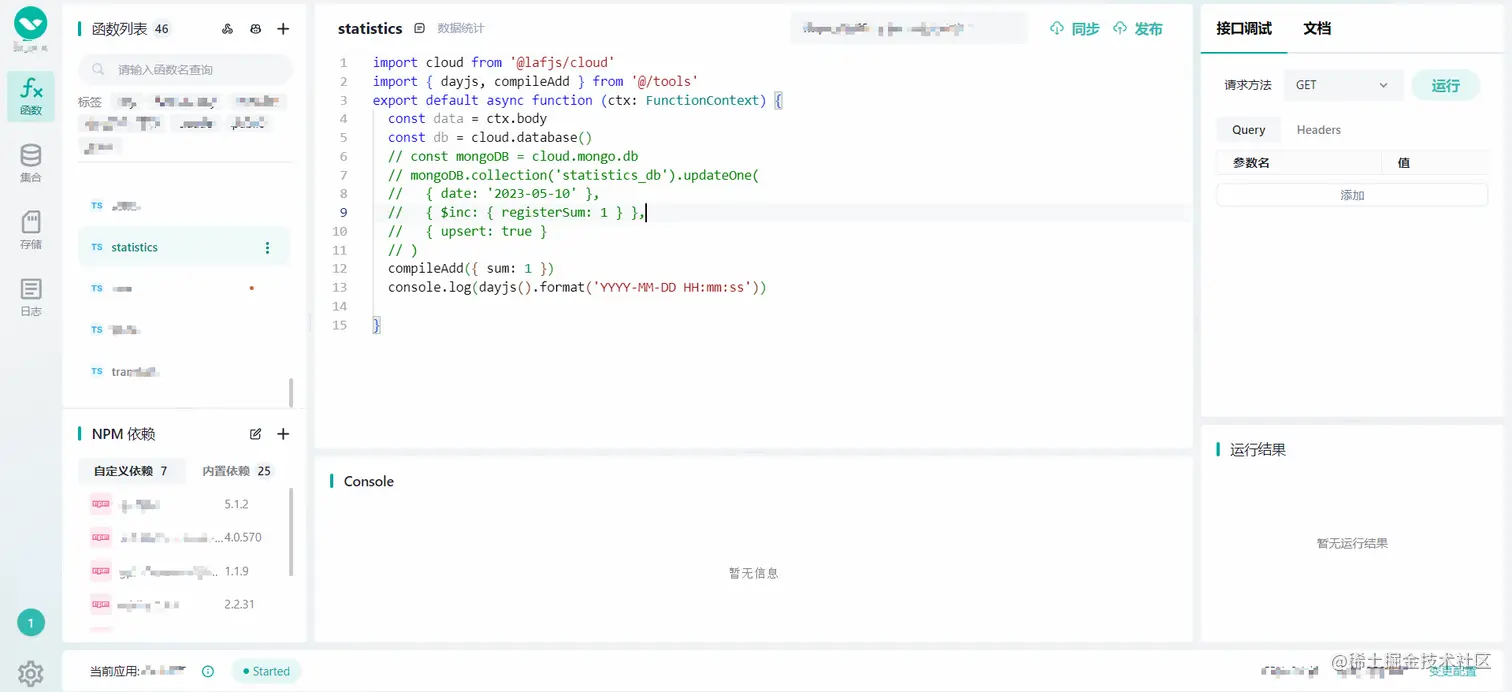Screen dimensions: 1512x692
Task: Click the dependency version 2.2.31
Action: (x=240, y=604)
